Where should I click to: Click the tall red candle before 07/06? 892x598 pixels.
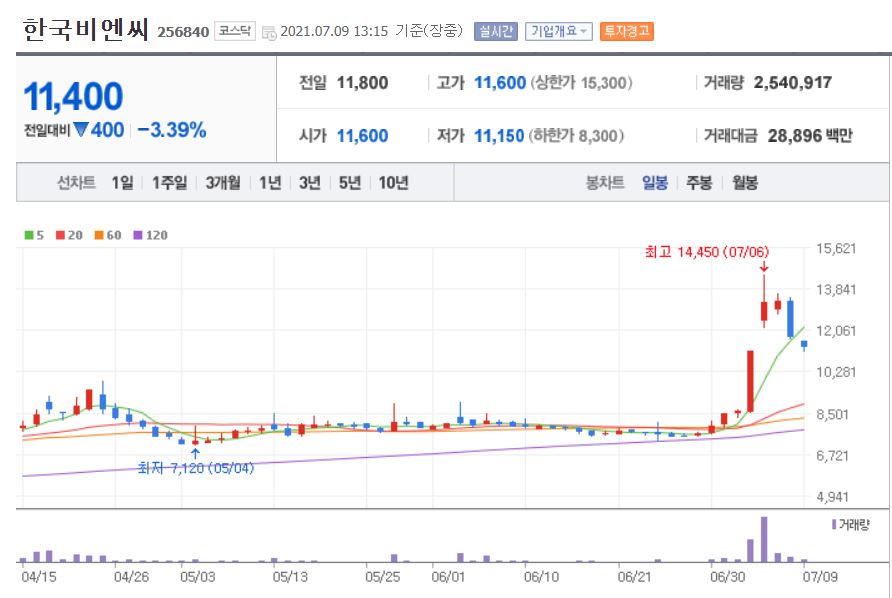click(750, 381)
